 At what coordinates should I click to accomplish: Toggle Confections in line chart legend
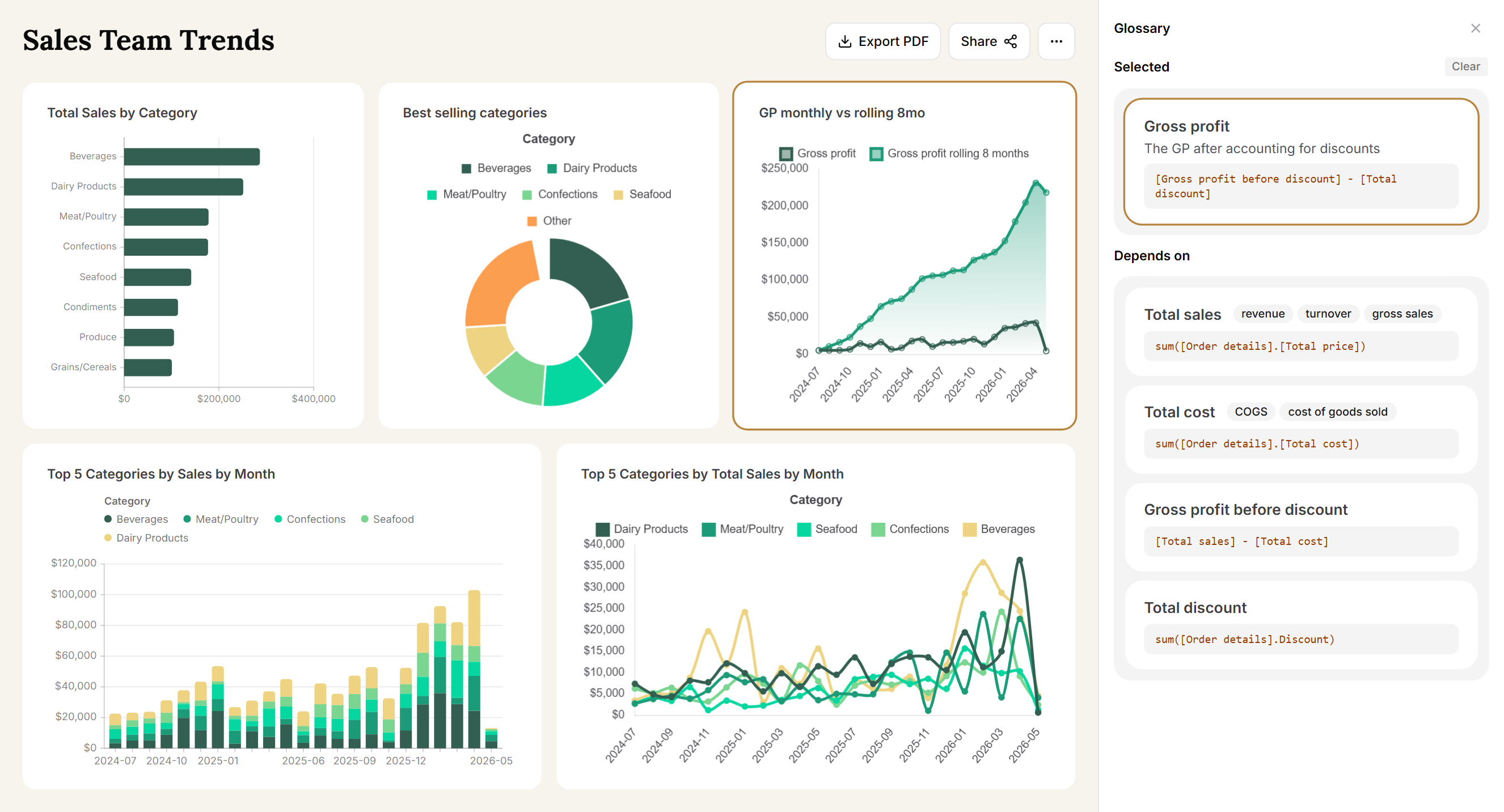tap(909, 530)
